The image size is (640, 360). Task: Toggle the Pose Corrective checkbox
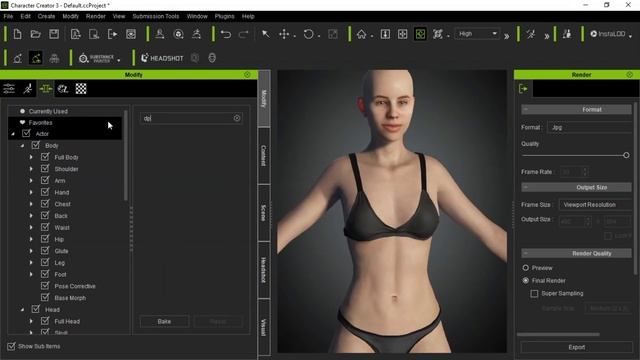coord(45,286)
